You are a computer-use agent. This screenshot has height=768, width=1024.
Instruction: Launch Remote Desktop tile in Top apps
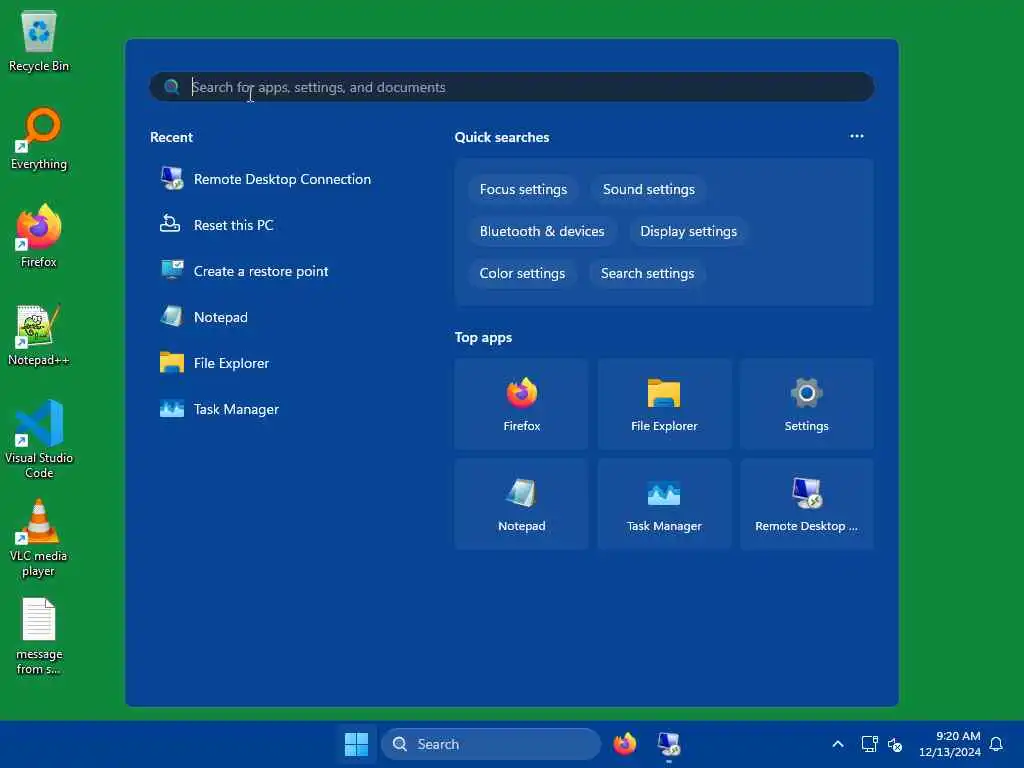[807, 504]
